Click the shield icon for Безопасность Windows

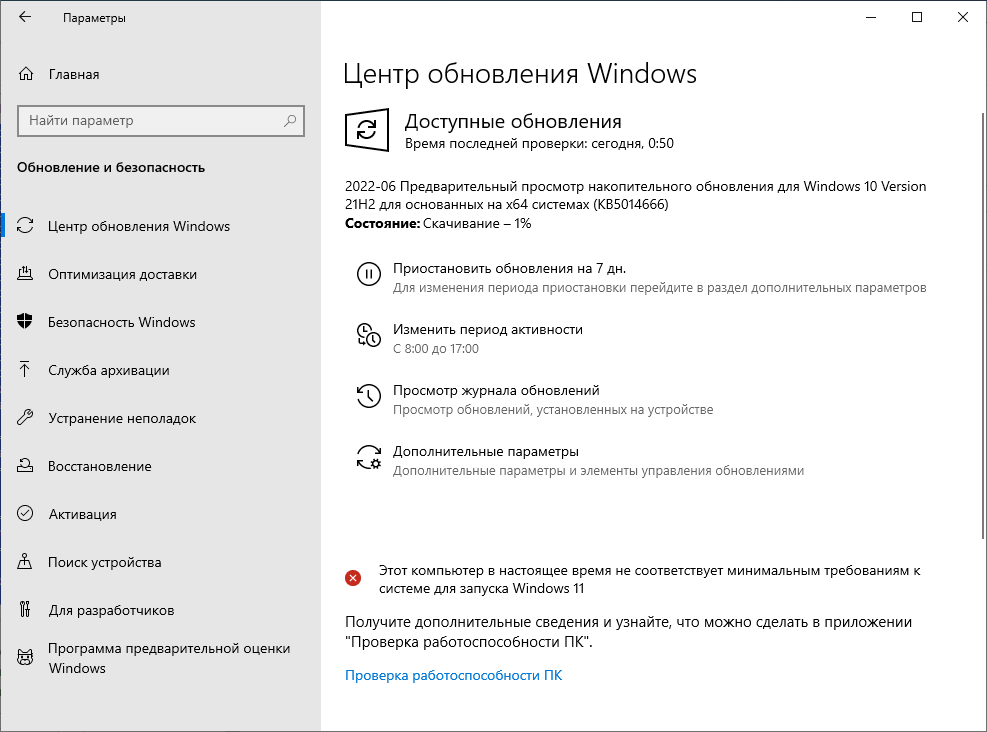click(x=27, y=322)
